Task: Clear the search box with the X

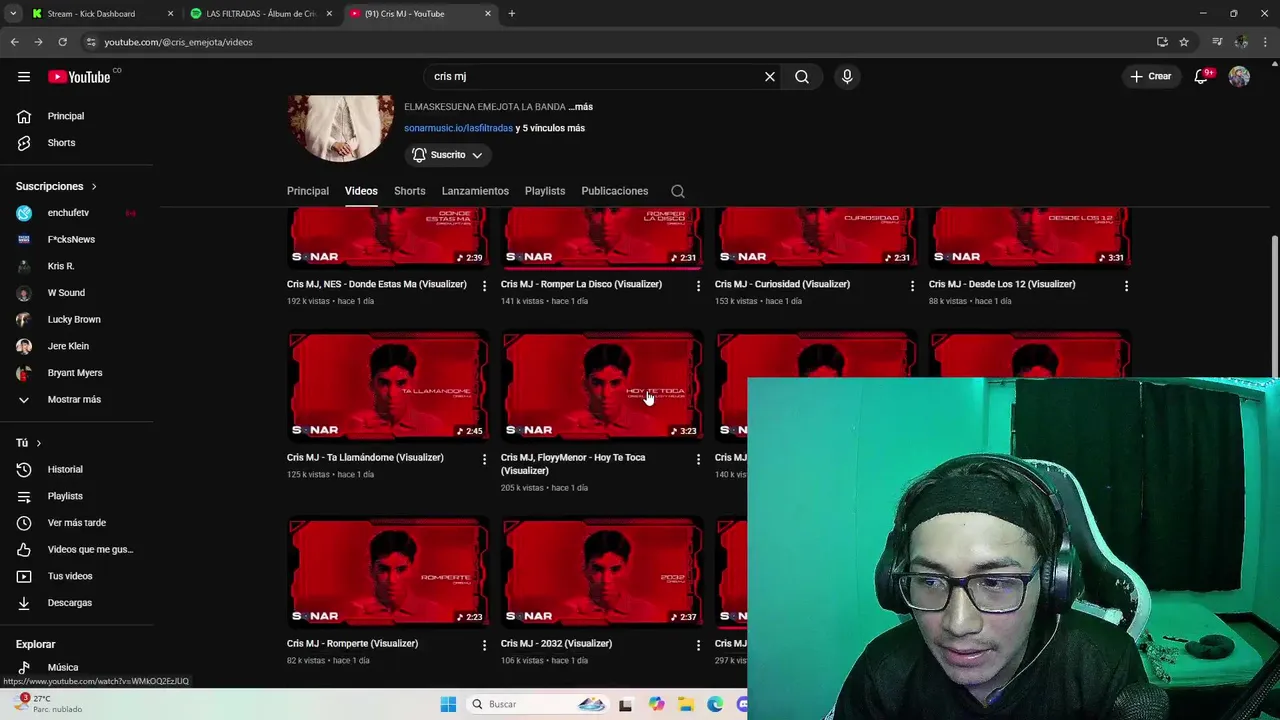Action: pyautogui.click(x=770, y=77)
